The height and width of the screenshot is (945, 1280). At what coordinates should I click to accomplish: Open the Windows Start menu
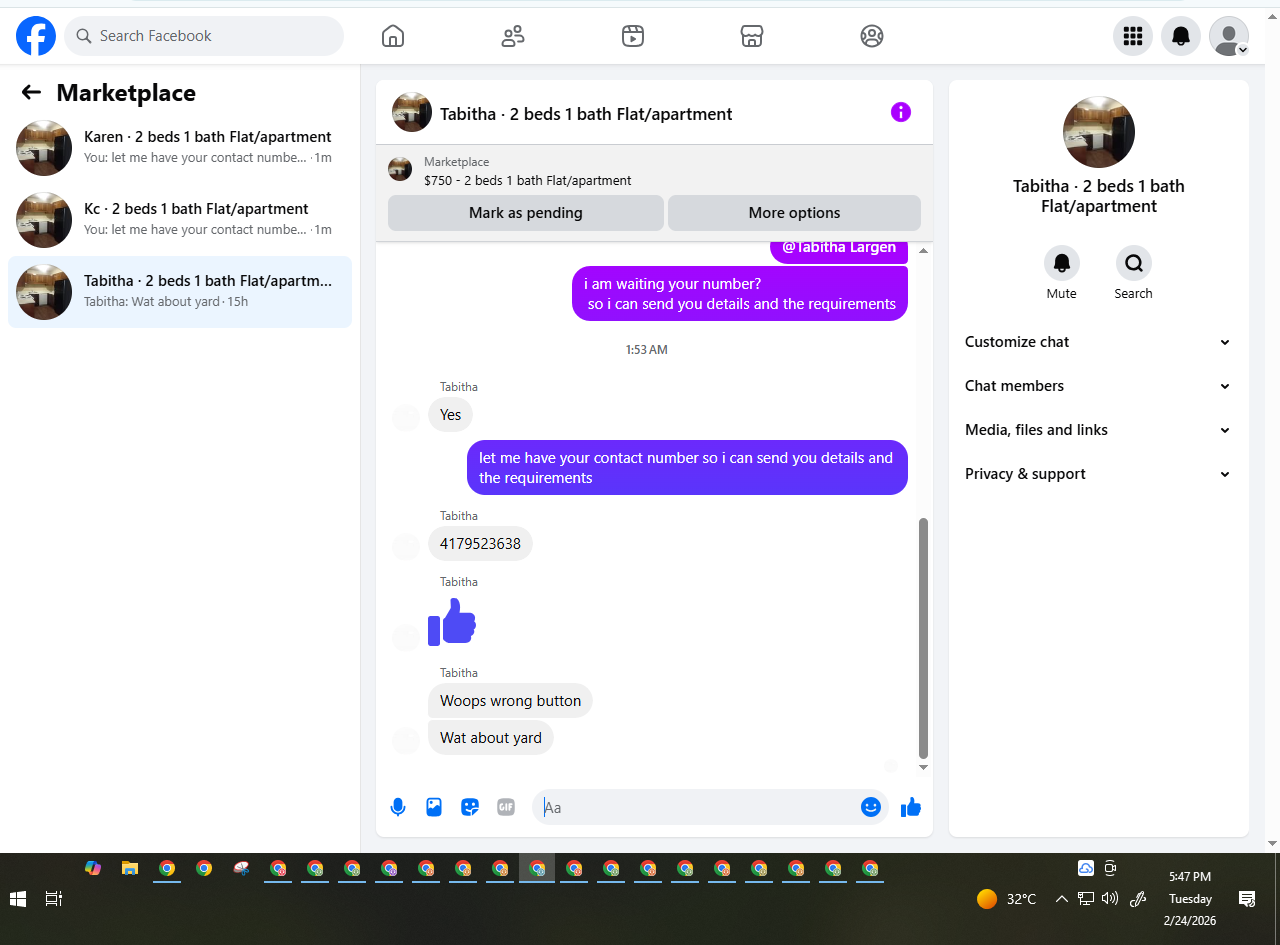18,899
